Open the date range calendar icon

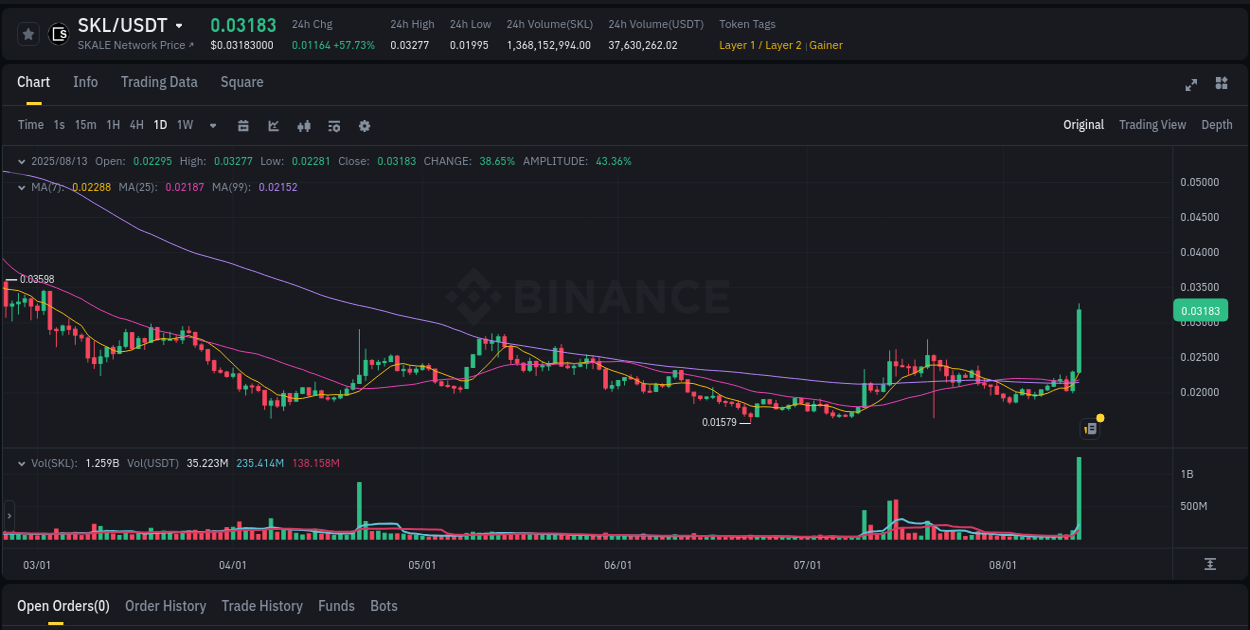click(x=243, y=125)
